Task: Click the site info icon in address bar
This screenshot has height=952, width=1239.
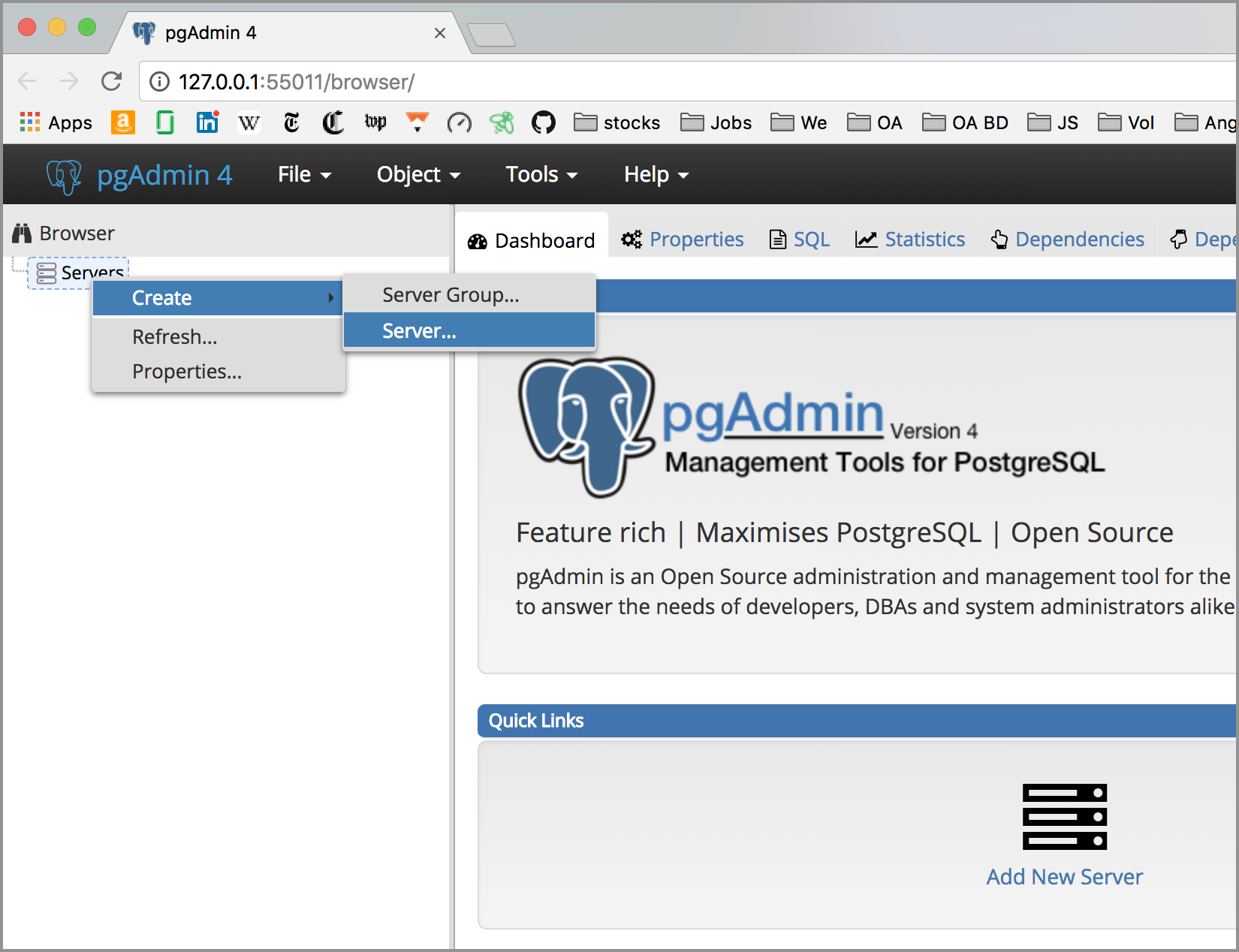Action: (159, 81)
